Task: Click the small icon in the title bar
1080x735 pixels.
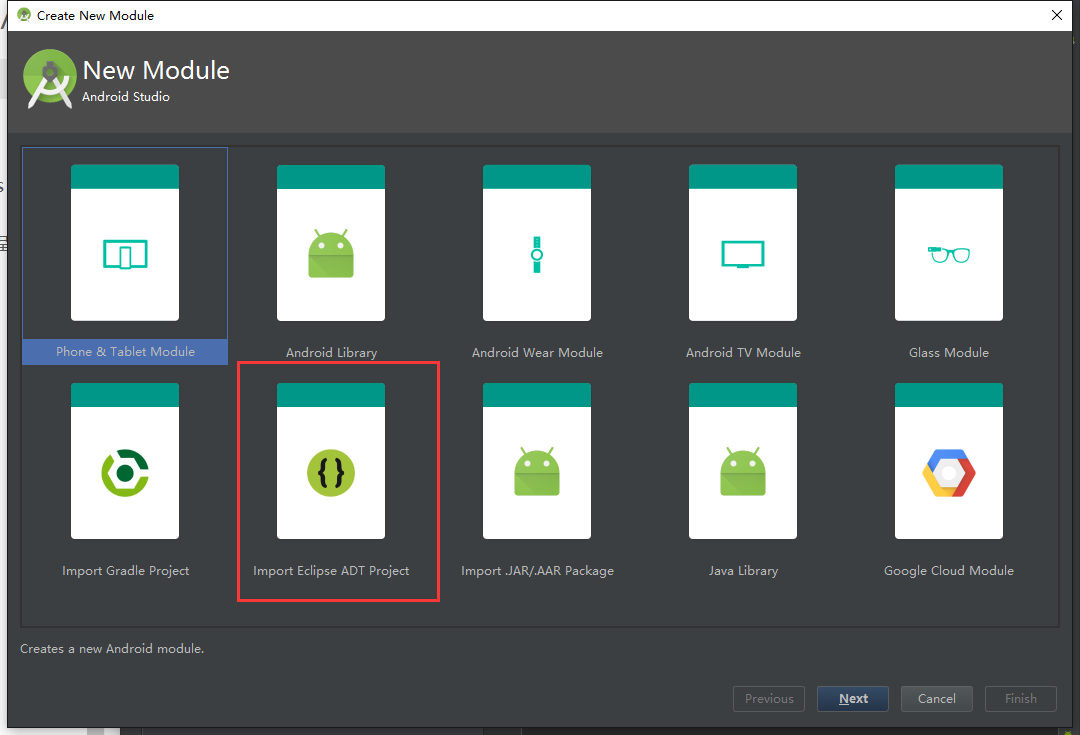Action: (24, 14)
